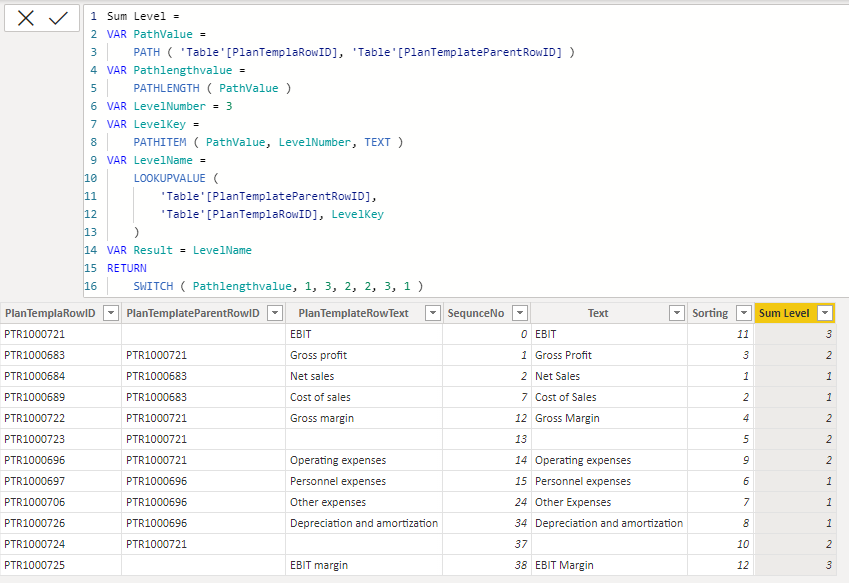Click SWITCH function in line 16

point(153,286)
